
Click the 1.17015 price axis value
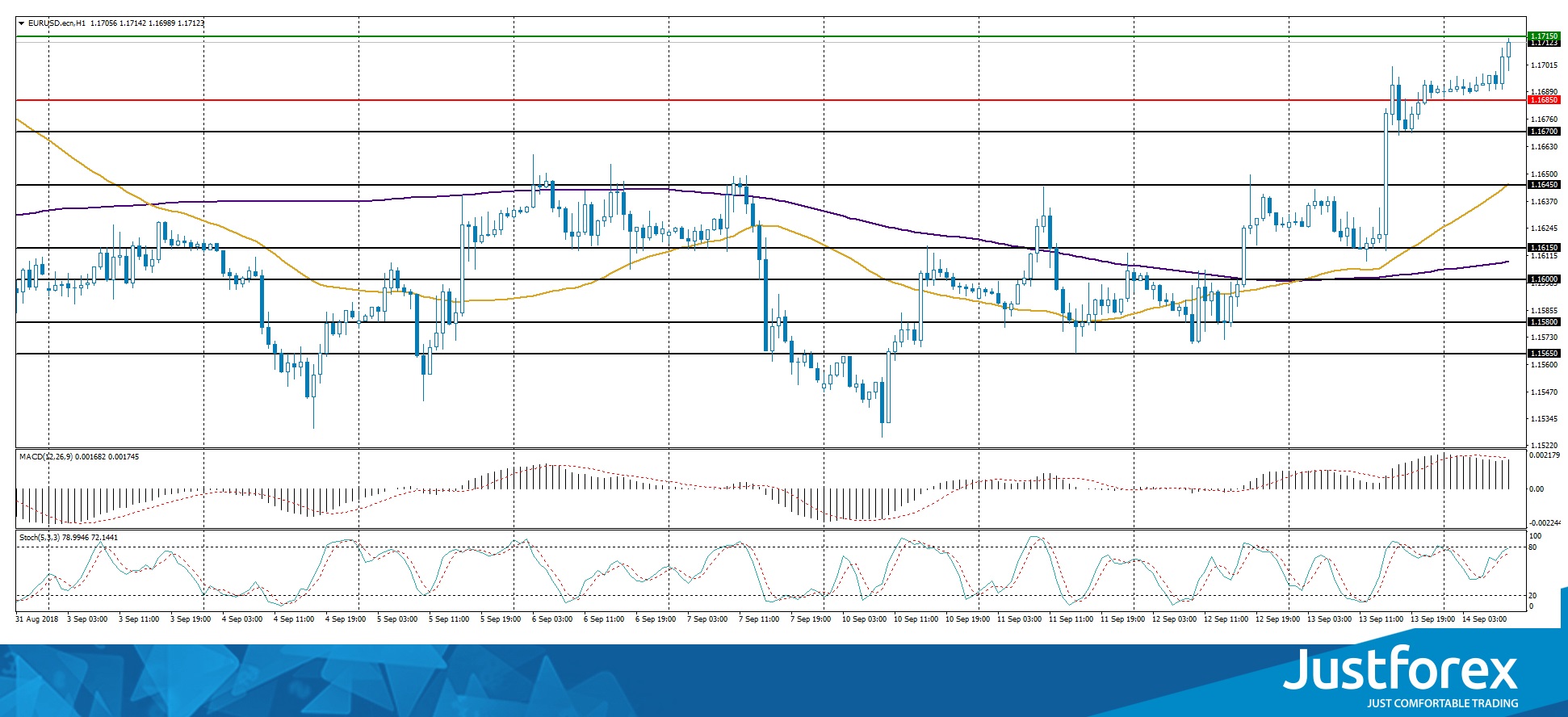click(1544, 65)
